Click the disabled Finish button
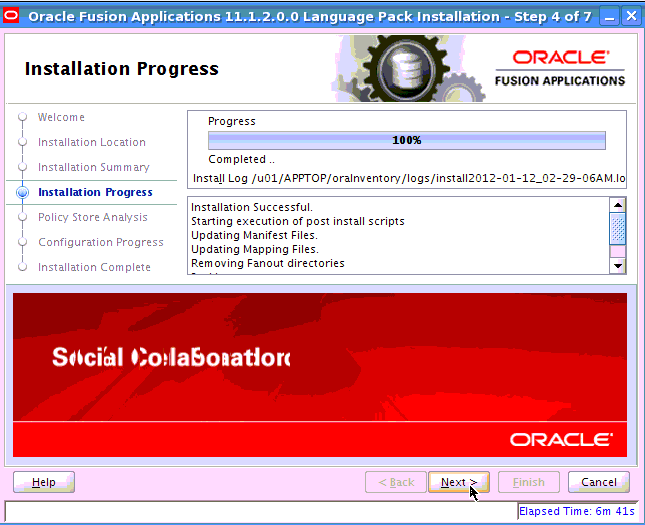The height and width of the screenshot is (525, 645). 529,482
